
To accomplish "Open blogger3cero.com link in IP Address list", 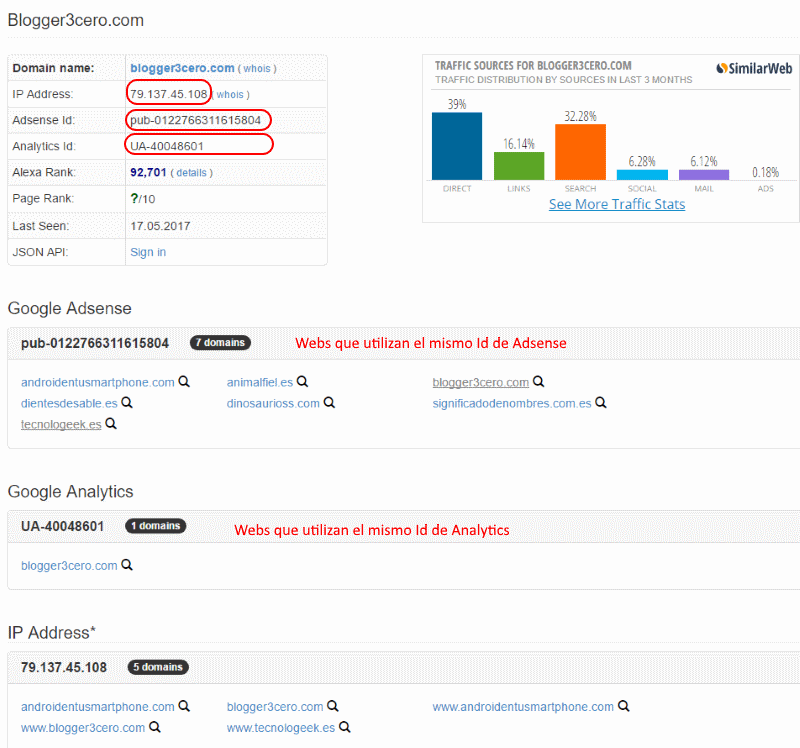I will click(275, 707).
